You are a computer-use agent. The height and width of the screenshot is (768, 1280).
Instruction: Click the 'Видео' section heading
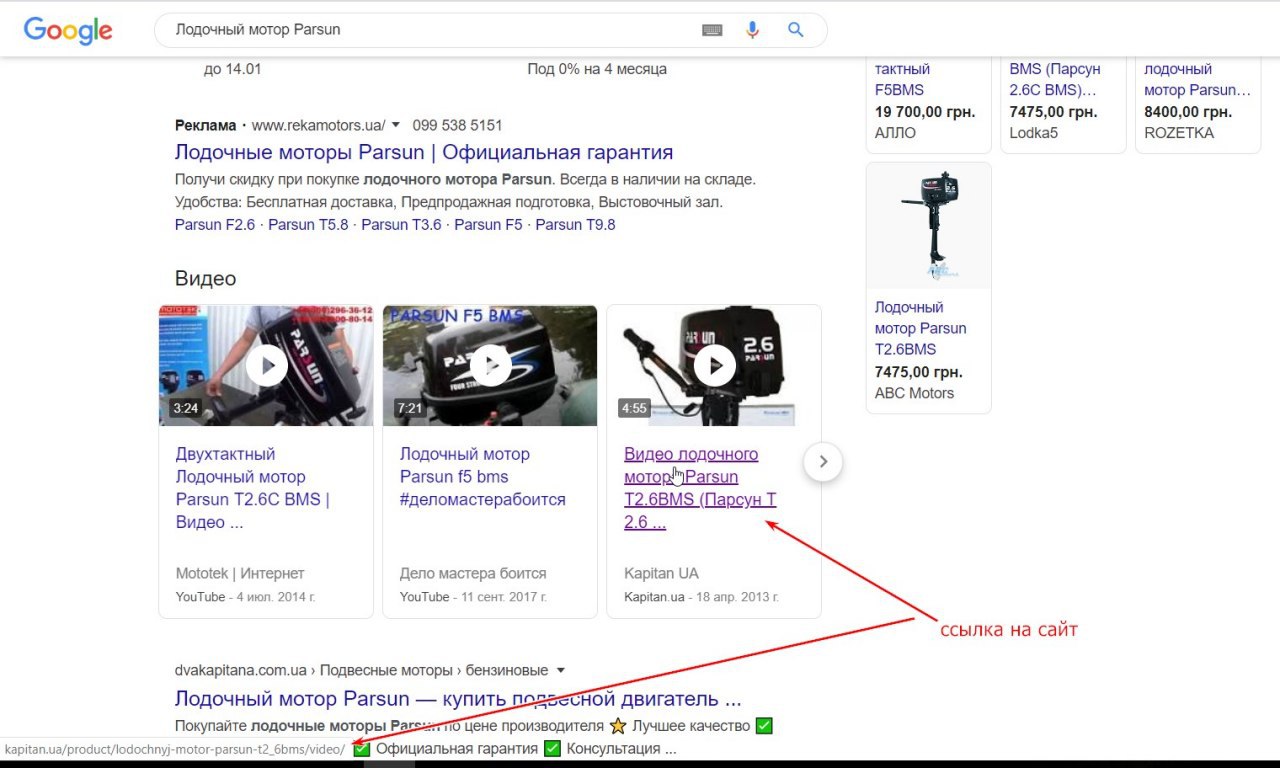coord(206,279)
